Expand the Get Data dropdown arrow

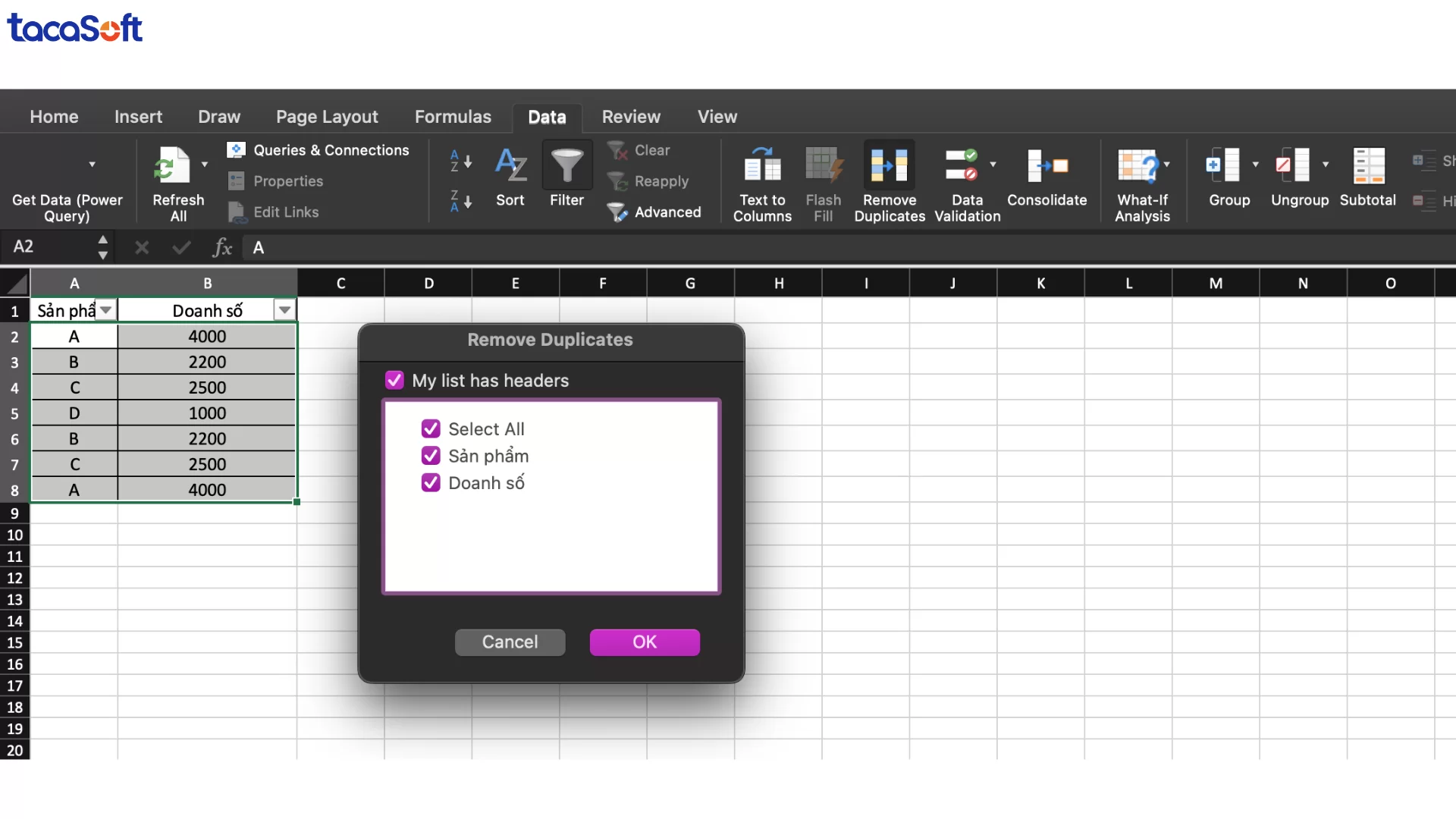point(93,164)
